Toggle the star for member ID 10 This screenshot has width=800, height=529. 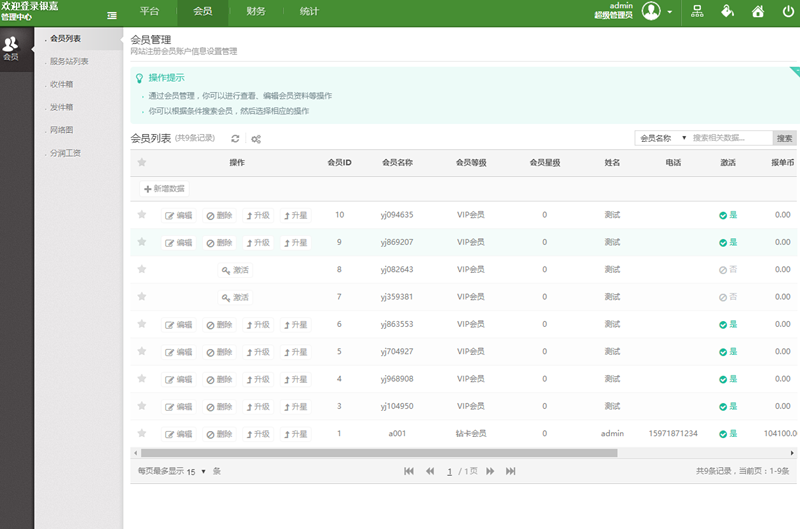point(142,215)
